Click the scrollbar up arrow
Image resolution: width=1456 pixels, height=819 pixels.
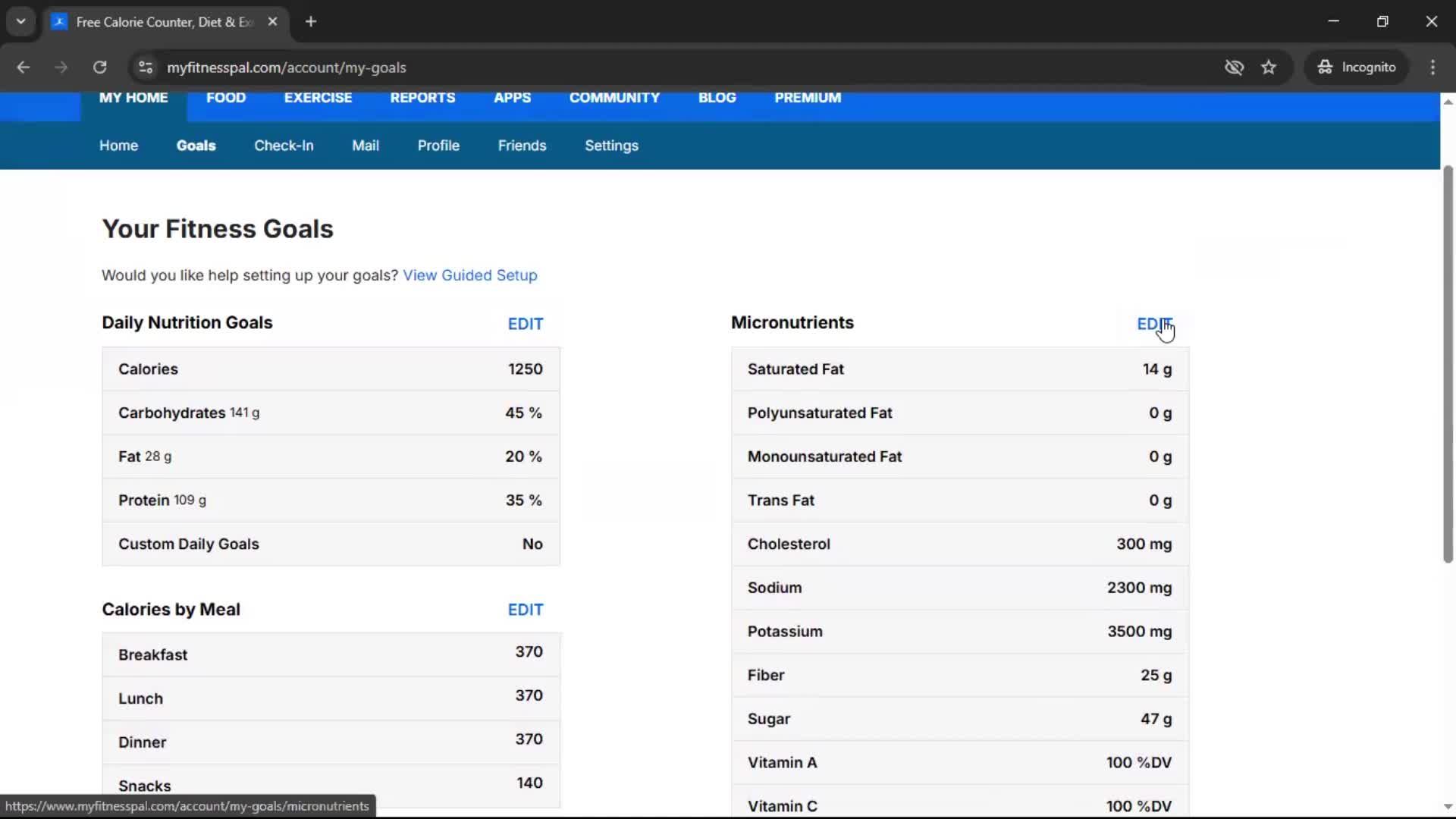coord(1448,102)
